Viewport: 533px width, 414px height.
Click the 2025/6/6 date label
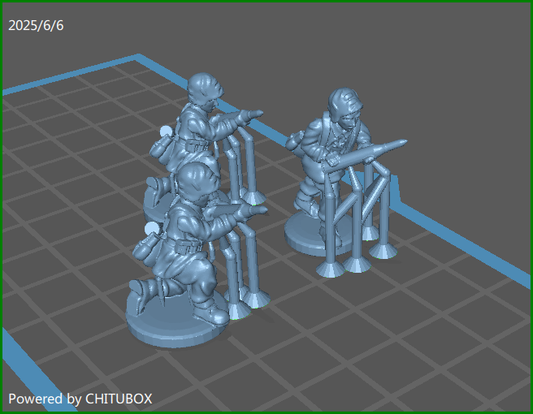point(36,25)
